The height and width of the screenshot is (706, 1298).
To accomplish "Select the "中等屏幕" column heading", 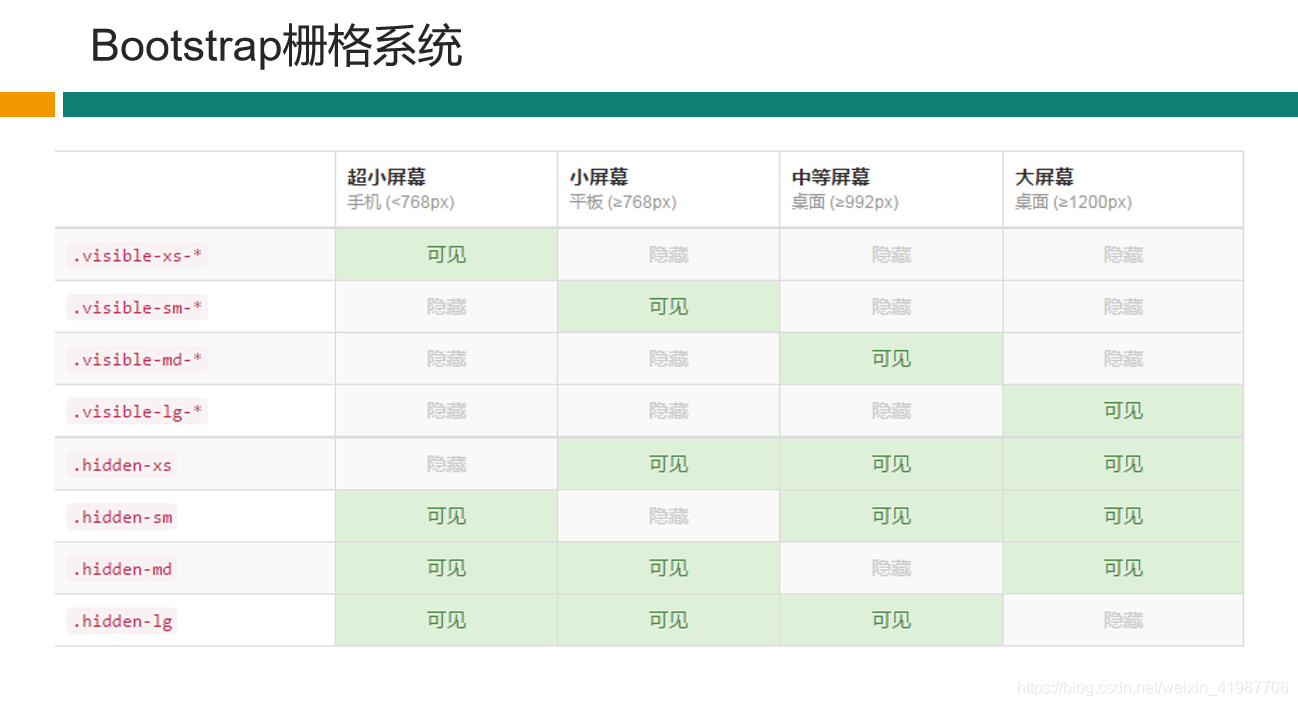I will click(831, 177).
